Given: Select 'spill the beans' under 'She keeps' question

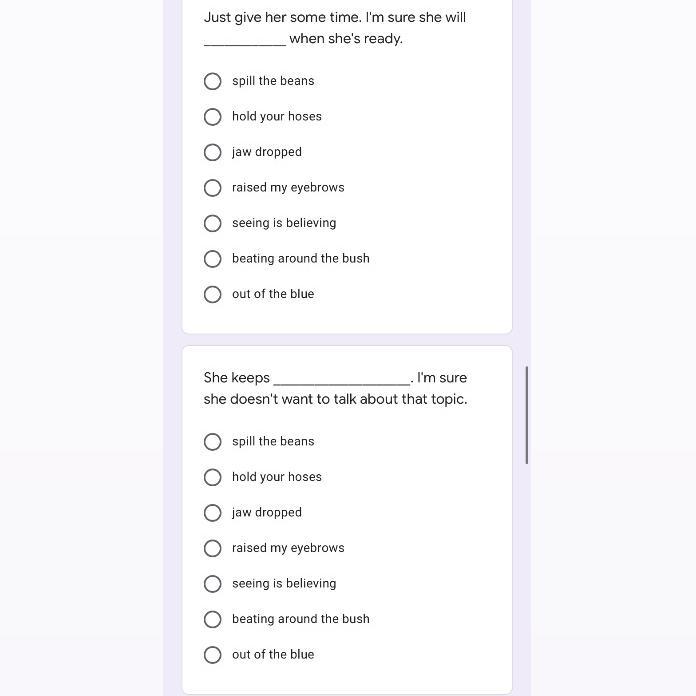Looking at the screenshot, I should (213, 442).
